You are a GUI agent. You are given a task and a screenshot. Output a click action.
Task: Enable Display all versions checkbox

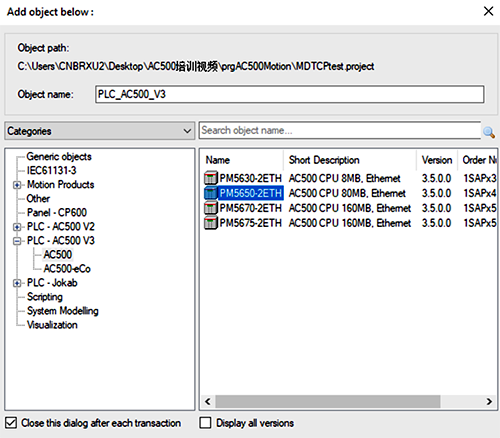205,423
